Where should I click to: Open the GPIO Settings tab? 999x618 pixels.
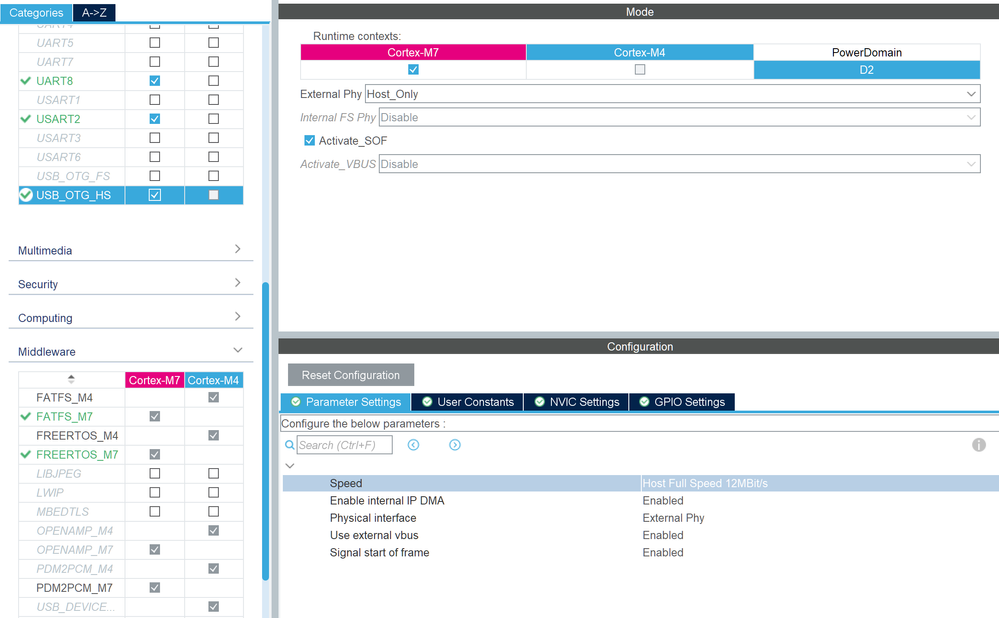(682, 402)
